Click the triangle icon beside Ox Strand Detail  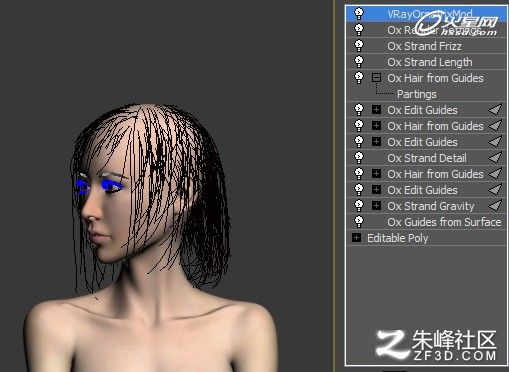point(495,158)
